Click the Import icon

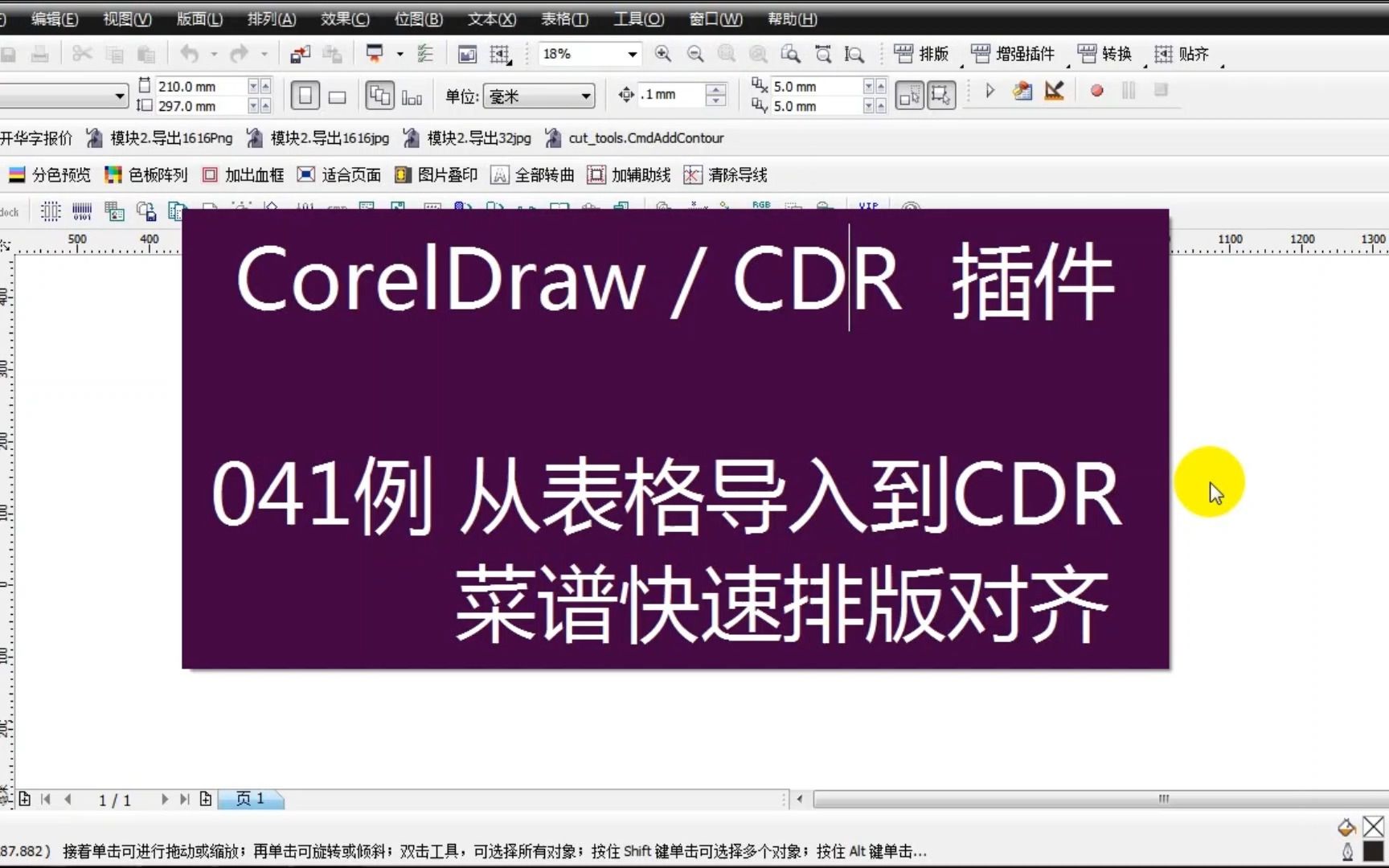point(300,54)
